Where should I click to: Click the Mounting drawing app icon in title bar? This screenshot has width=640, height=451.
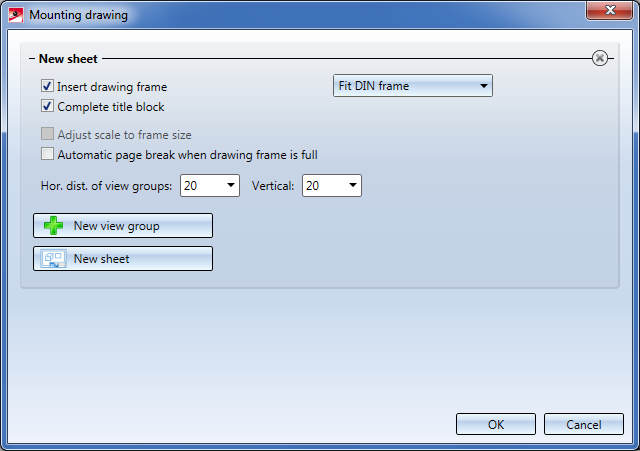[x=16, y=15]
